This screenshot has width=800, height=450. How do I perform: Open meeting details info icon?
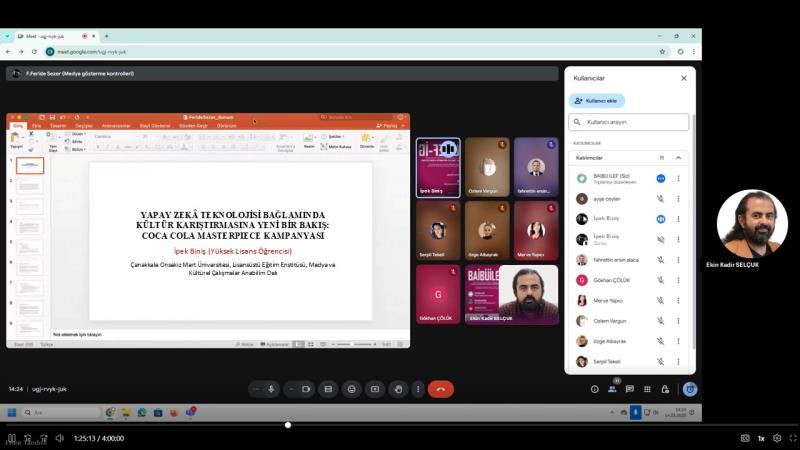594,389
